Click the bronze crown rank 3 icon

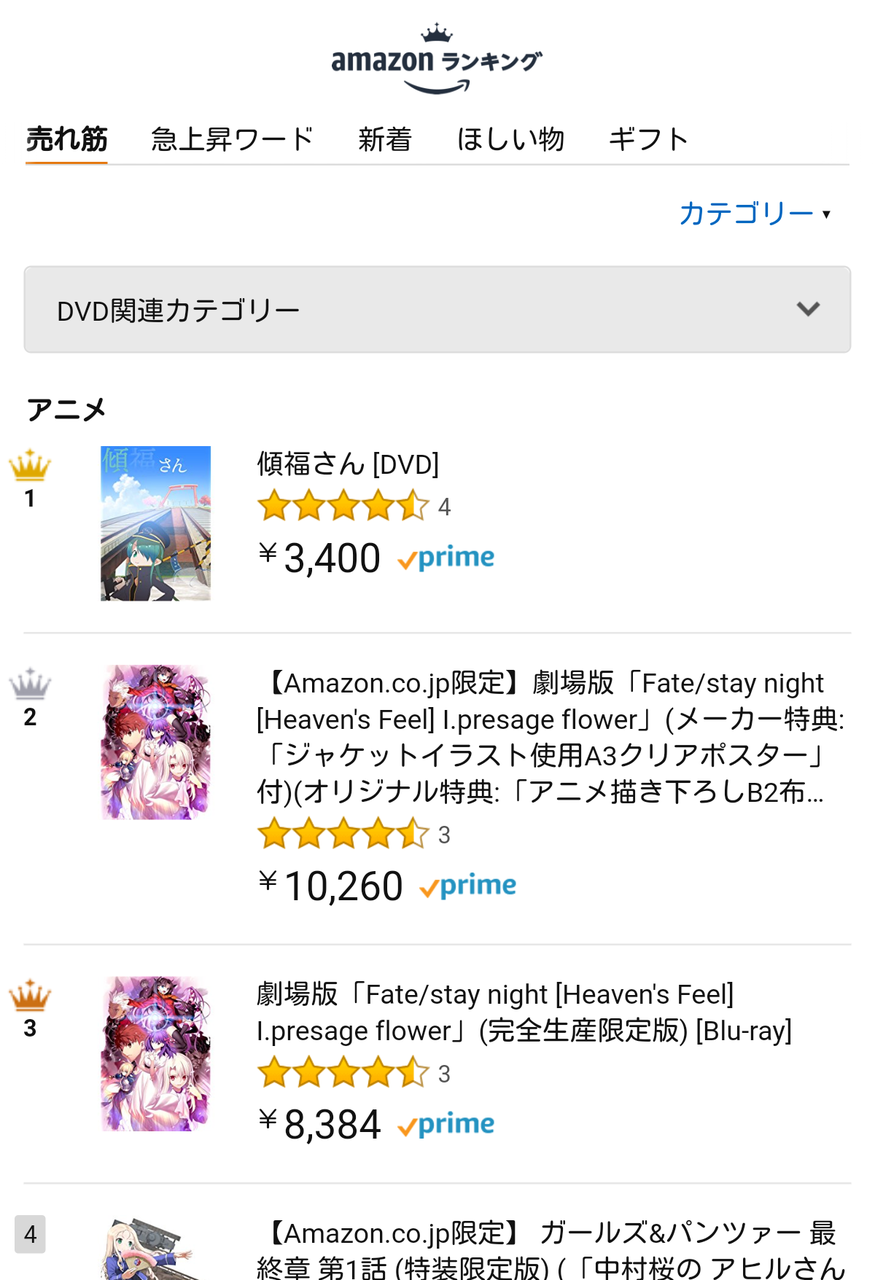[30, 997]
